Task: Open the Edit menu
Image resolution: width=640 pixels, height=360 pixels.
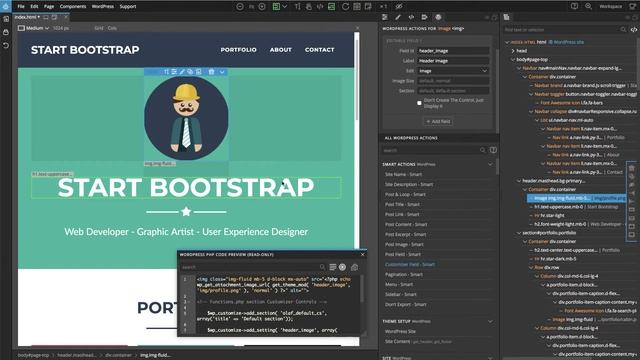Action: [x=34, y=7]
